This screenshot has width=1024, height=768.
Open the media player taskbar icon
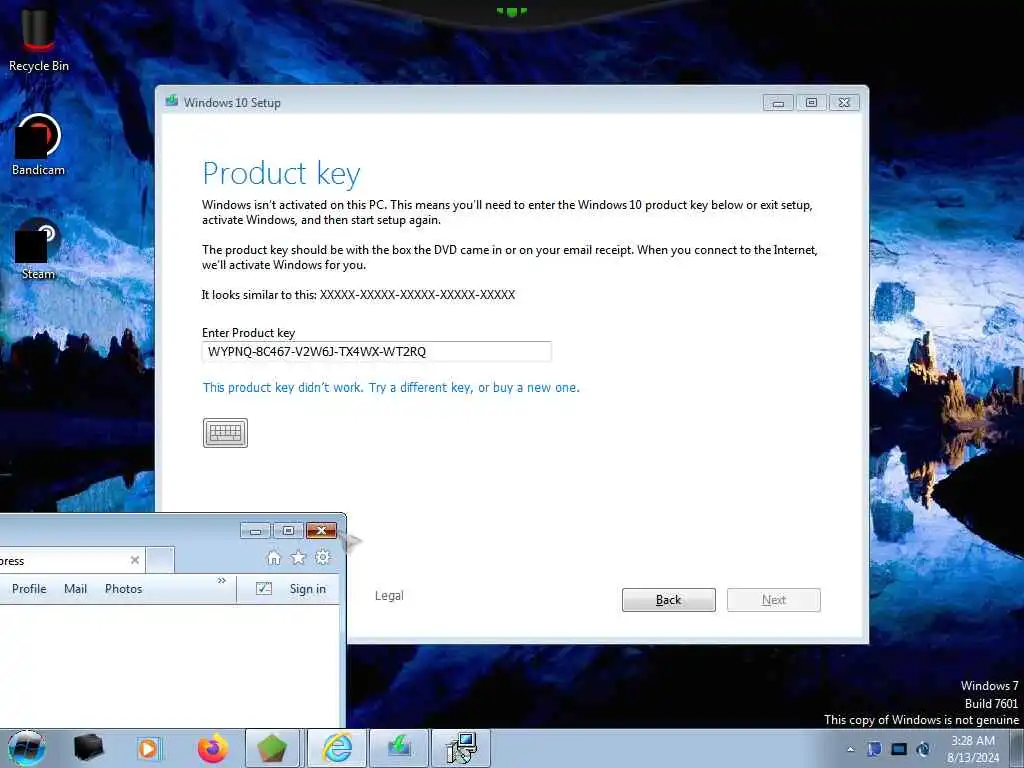(149, 748)
